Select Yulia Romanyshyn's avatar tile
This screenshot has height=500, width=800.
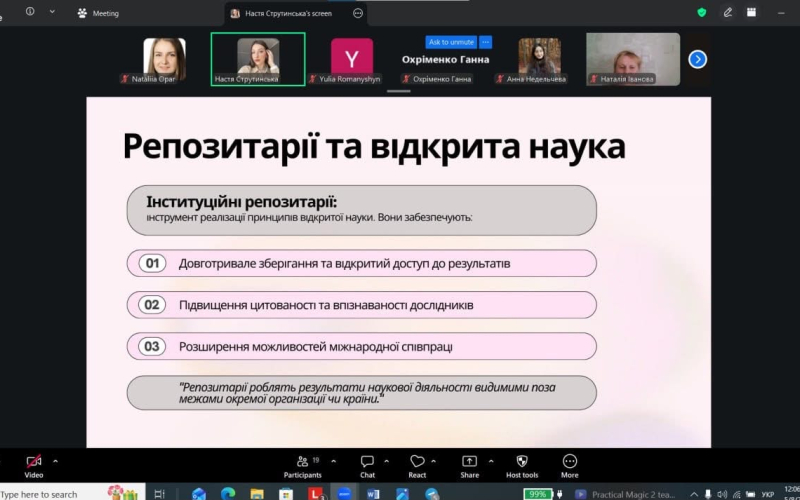click(352, 60)
